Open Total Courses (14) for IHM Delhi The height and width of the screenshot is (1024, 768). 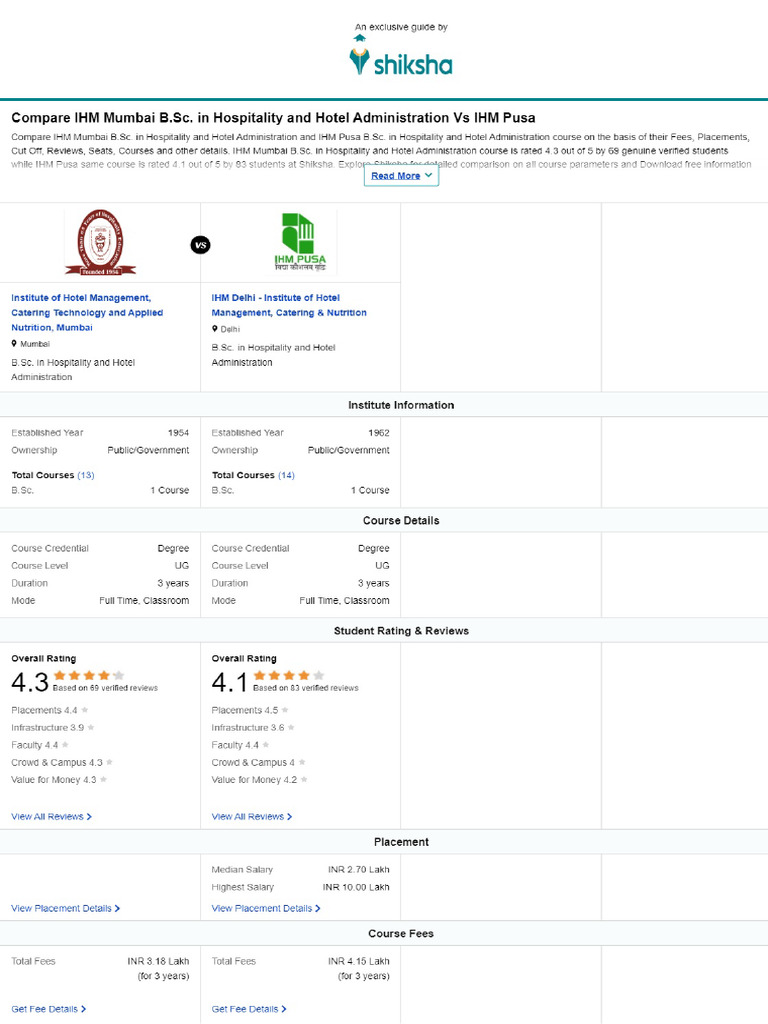pos(286,475)
